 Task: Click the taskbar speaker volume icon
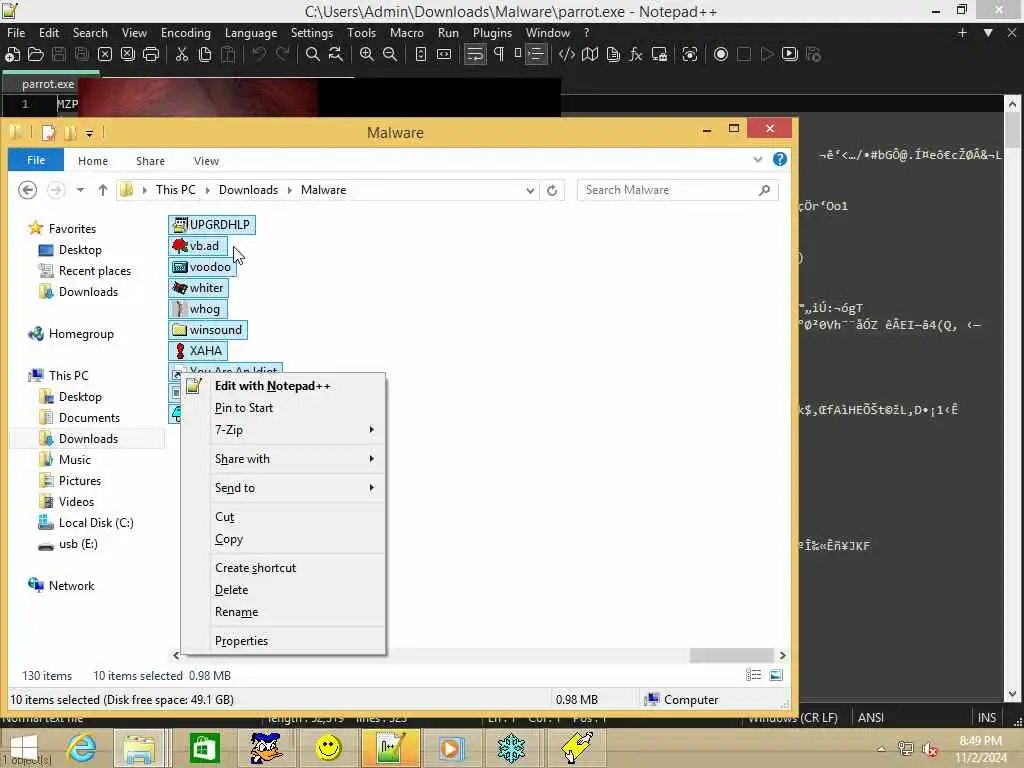click(x=930, y=749)
